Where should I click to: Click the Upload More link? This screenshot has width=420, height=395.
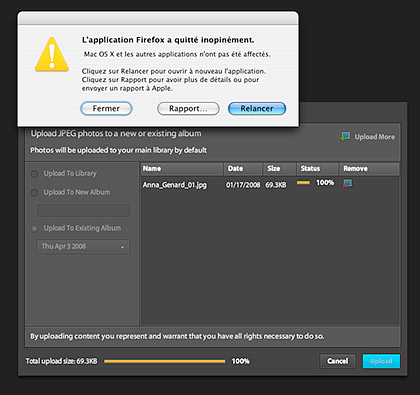pos(374,137)
